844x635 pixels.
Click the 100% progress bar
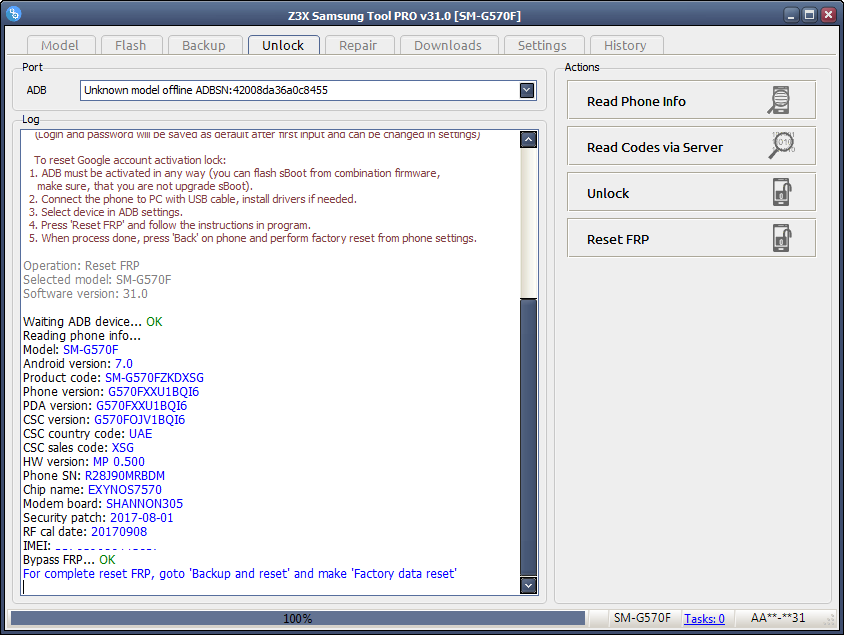298,618
